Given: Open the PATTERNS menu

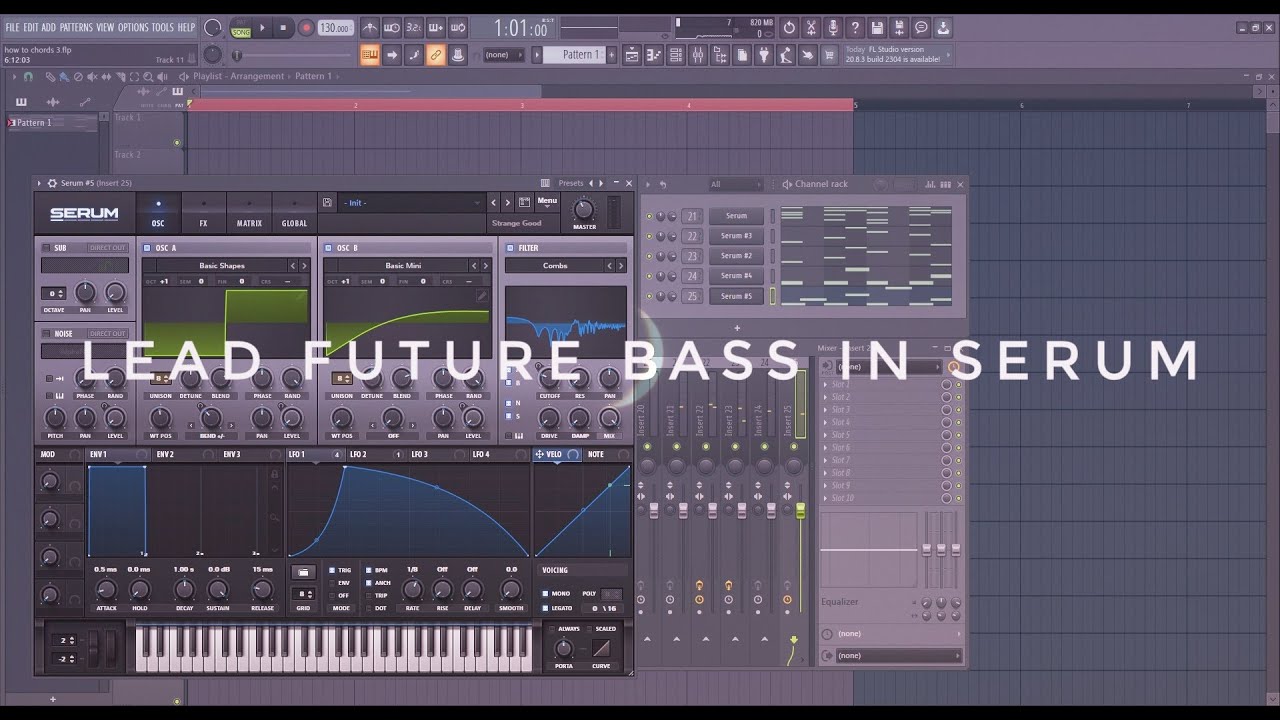Looking at the screenshot, I should [76, 27].
